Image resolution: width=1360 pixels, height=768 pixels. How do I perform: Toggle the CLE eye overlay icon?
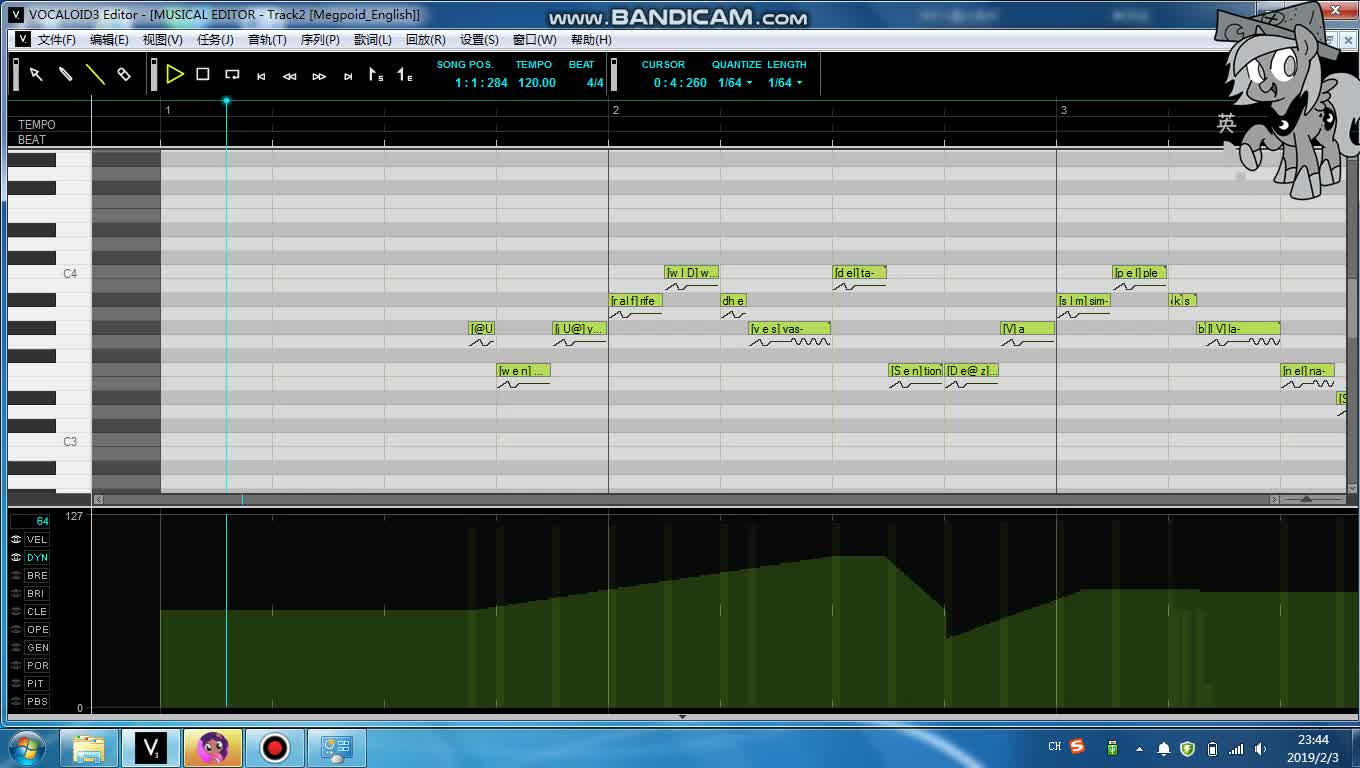16,612
